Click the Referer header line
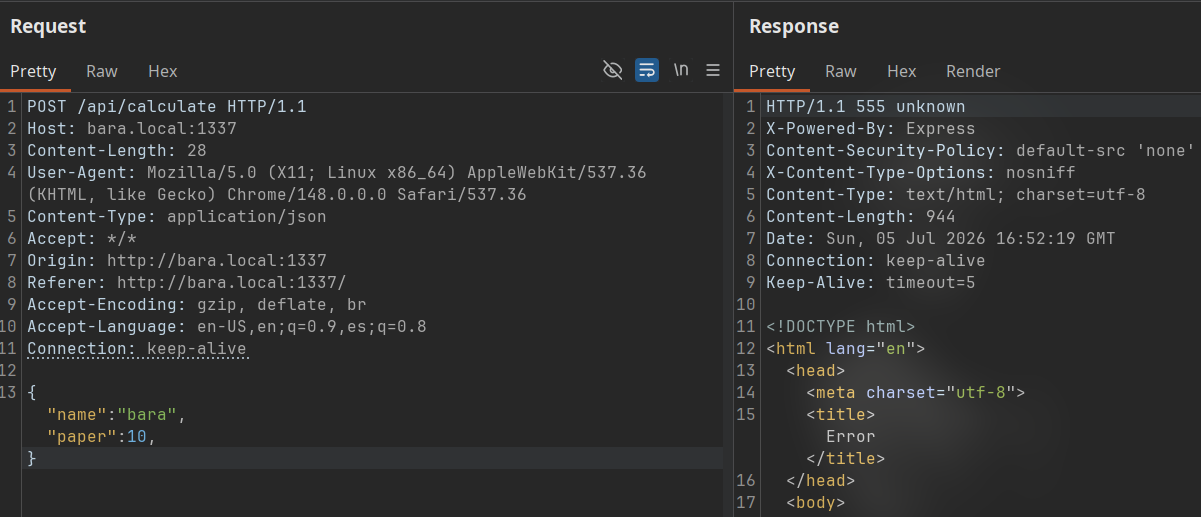This screenshot has height=517, width=1201. pos(186,282)
